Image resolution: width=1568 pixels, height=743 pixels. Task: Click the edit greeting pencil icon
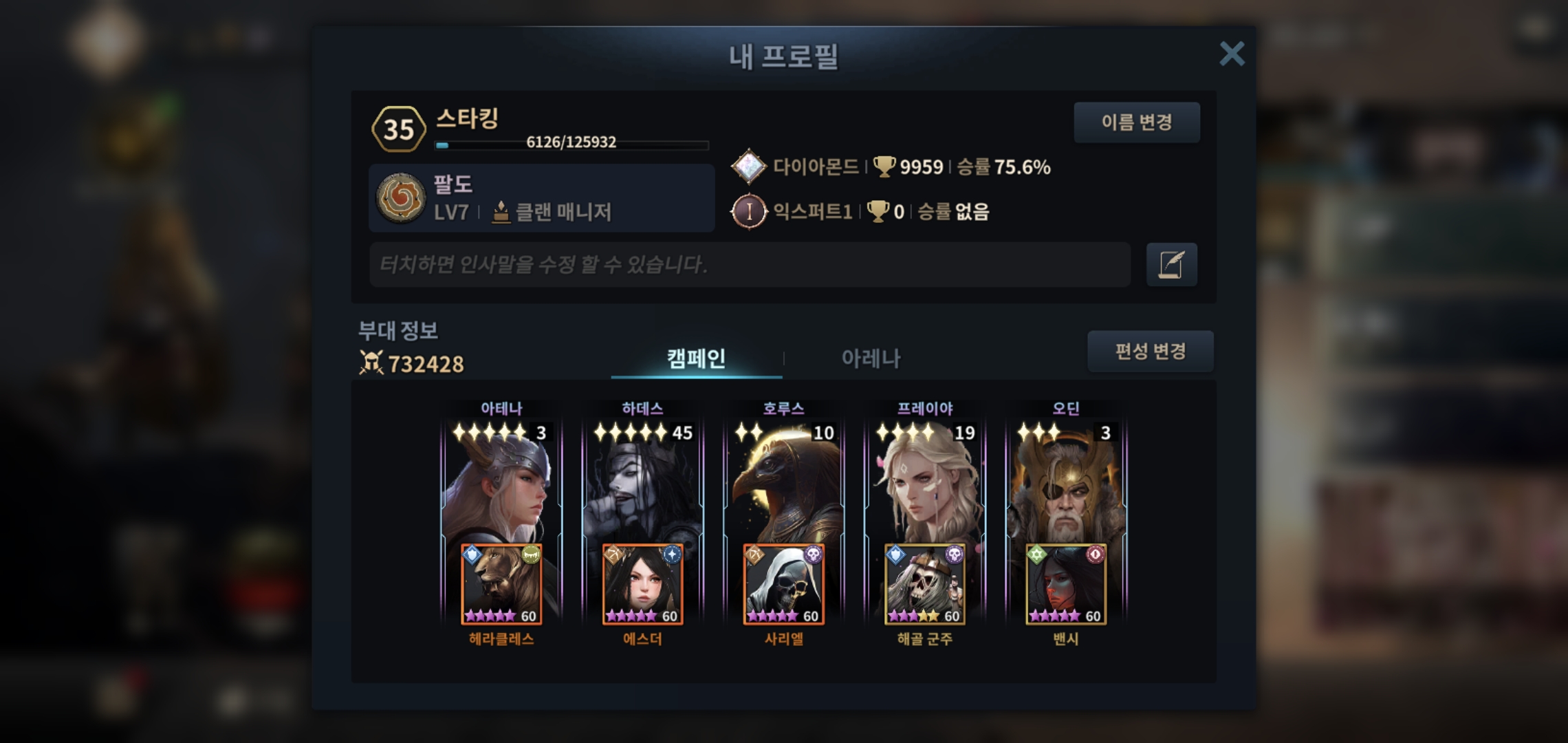[x=1171, y=264]
